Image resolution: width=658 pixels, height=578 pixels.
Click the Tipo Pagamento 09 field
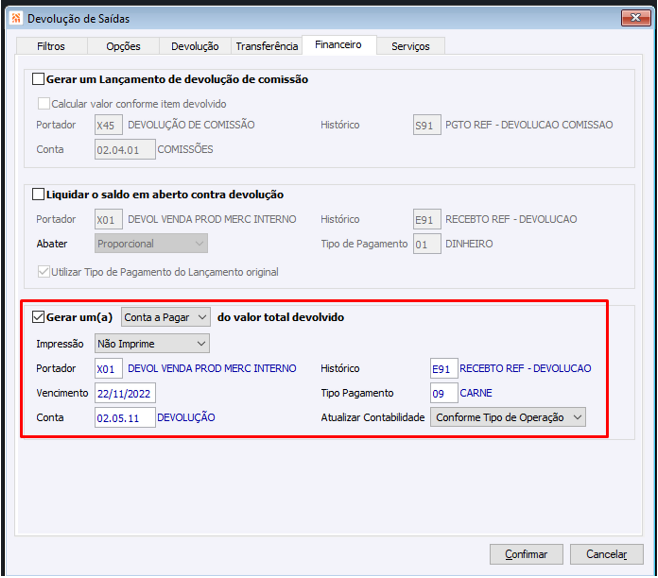tap(444, 393)
